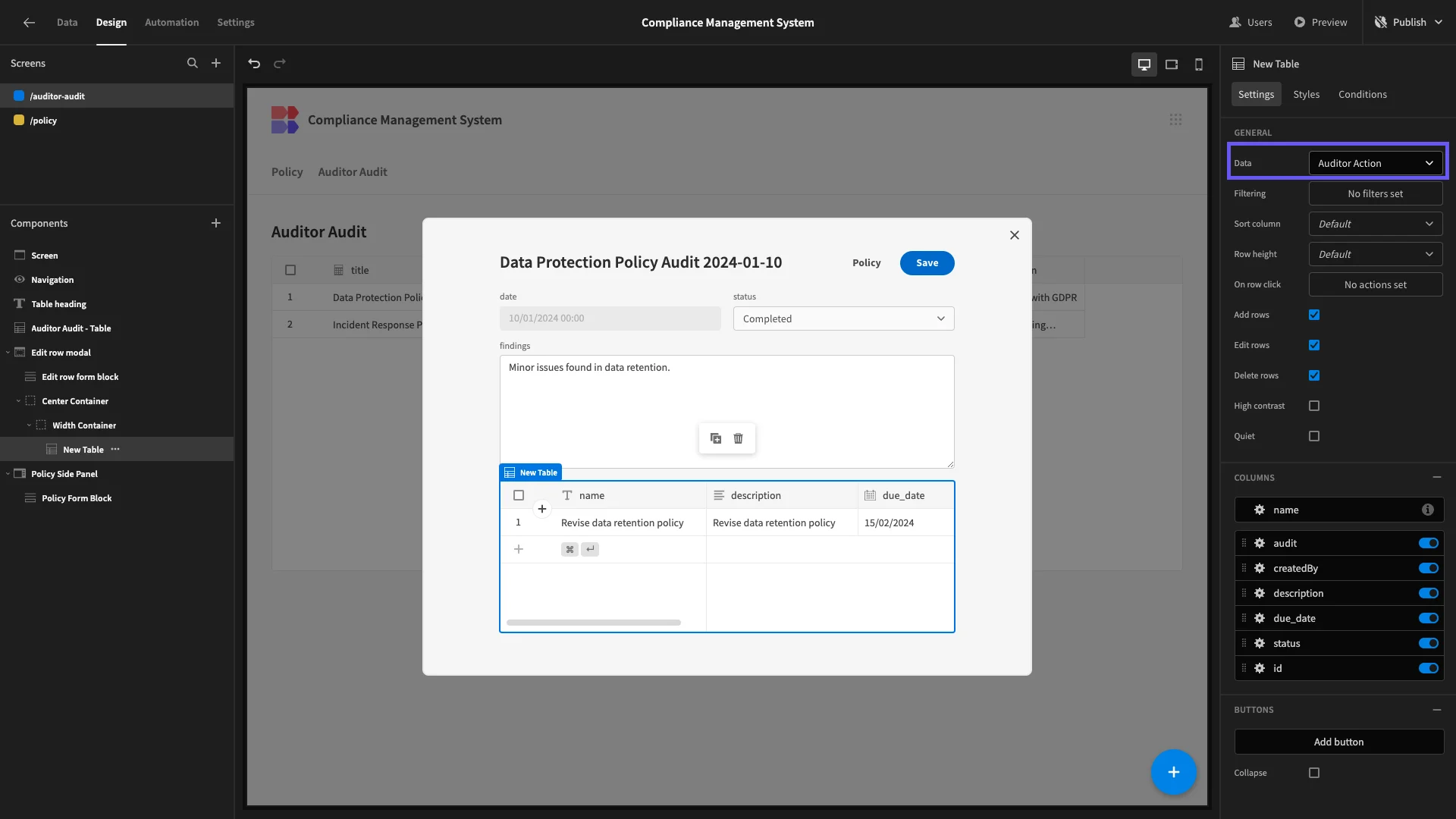1456x819 pixels.
Task: Open gear settings for due_date column
Action: click(1260, 618)
